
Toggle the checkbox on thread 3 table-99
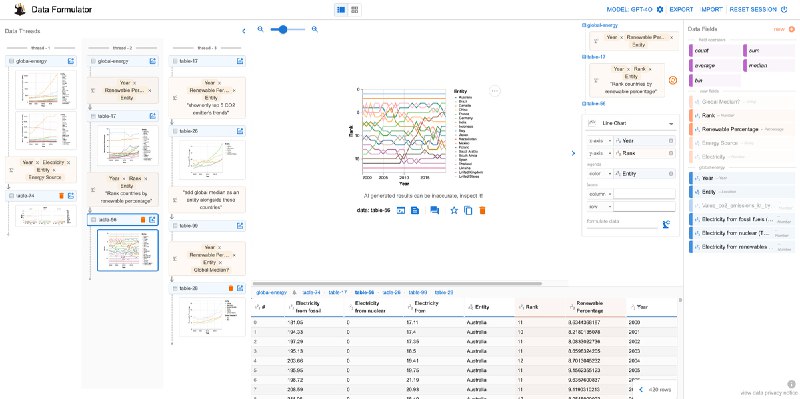(x=175, y=226)
